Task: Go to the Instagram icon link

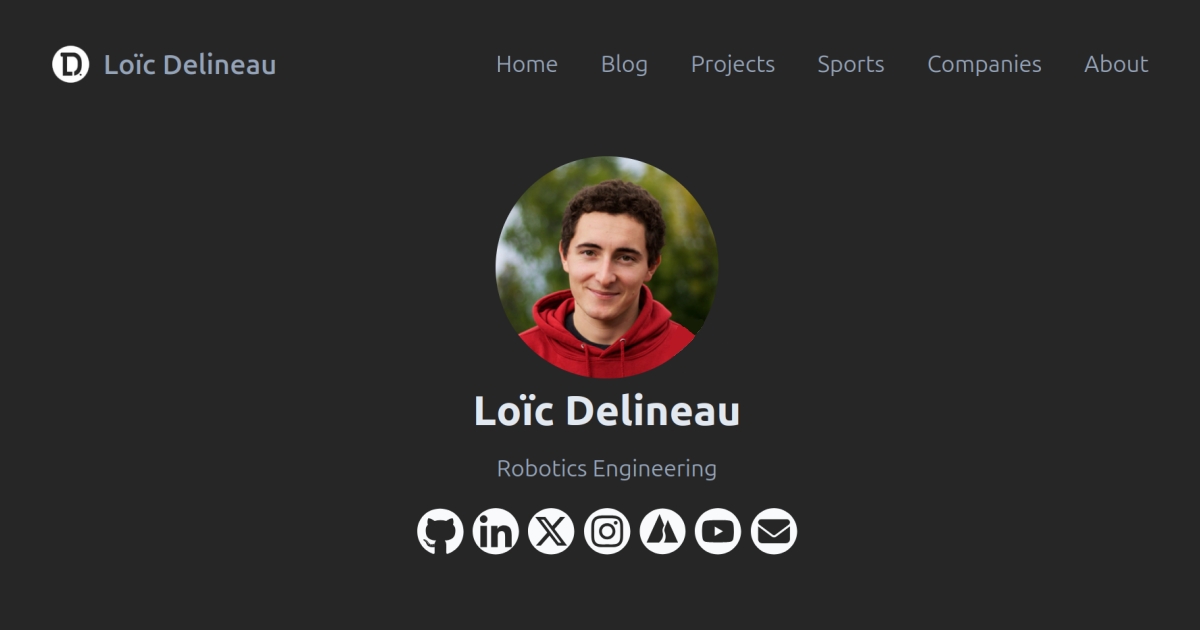Action: click(x=607, y=531)
